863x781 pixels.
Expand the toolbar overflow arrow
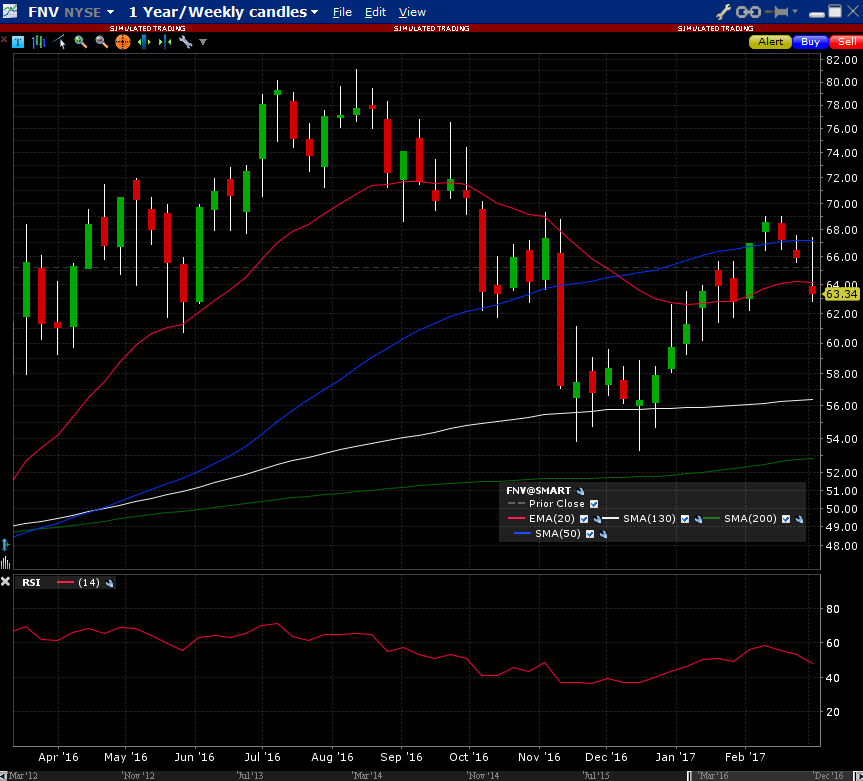203,42
